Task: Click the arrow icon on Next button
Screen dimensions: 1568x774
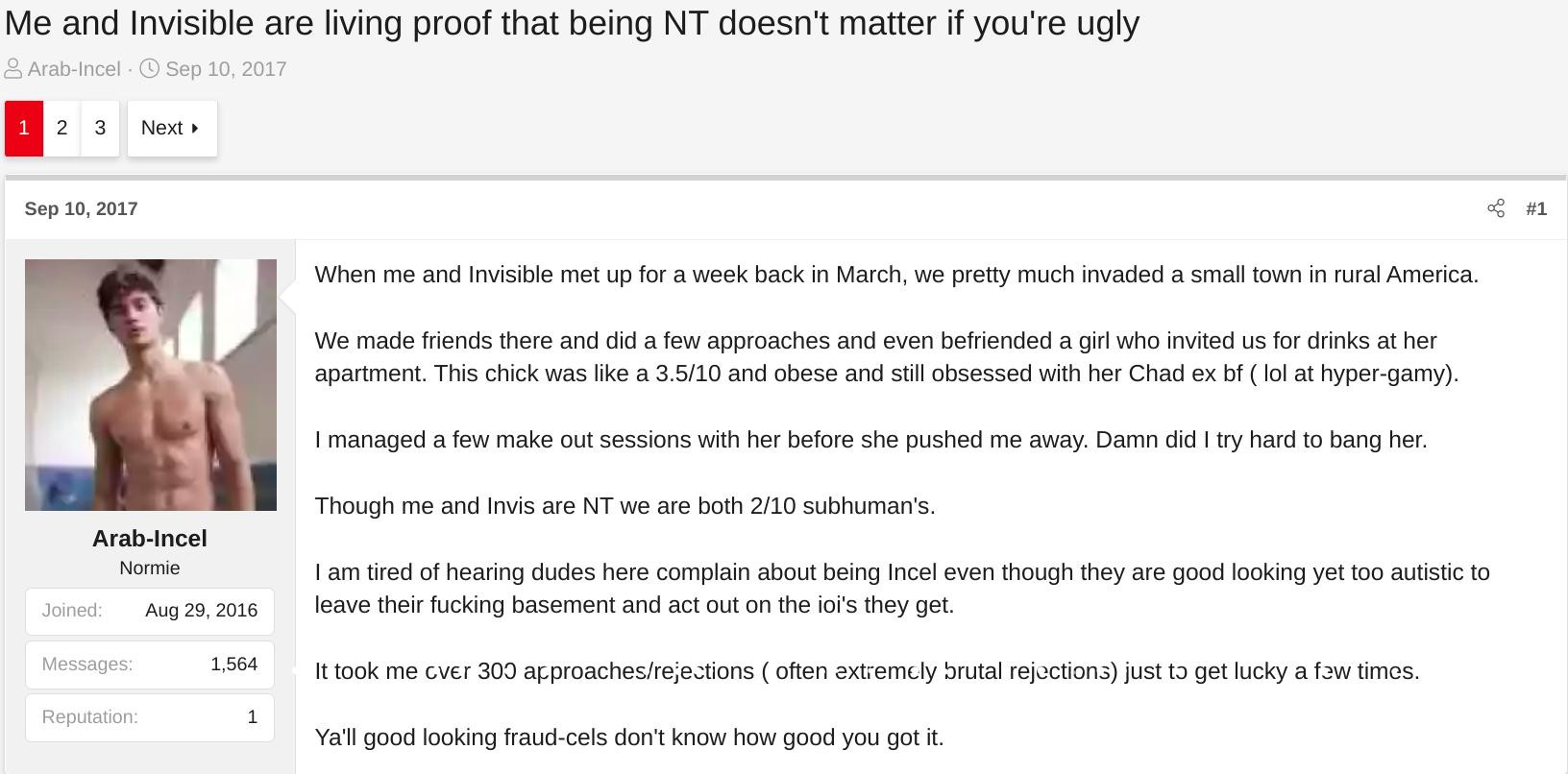Action: [195, 128]
